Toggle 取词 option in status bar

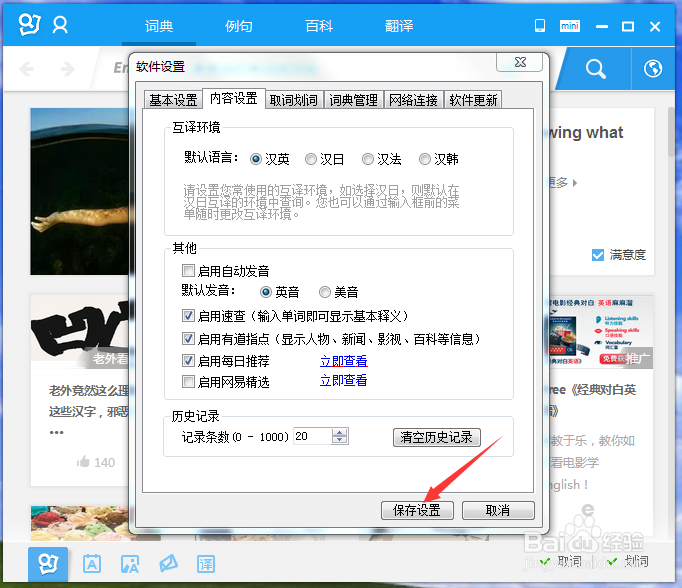point(561,561)
